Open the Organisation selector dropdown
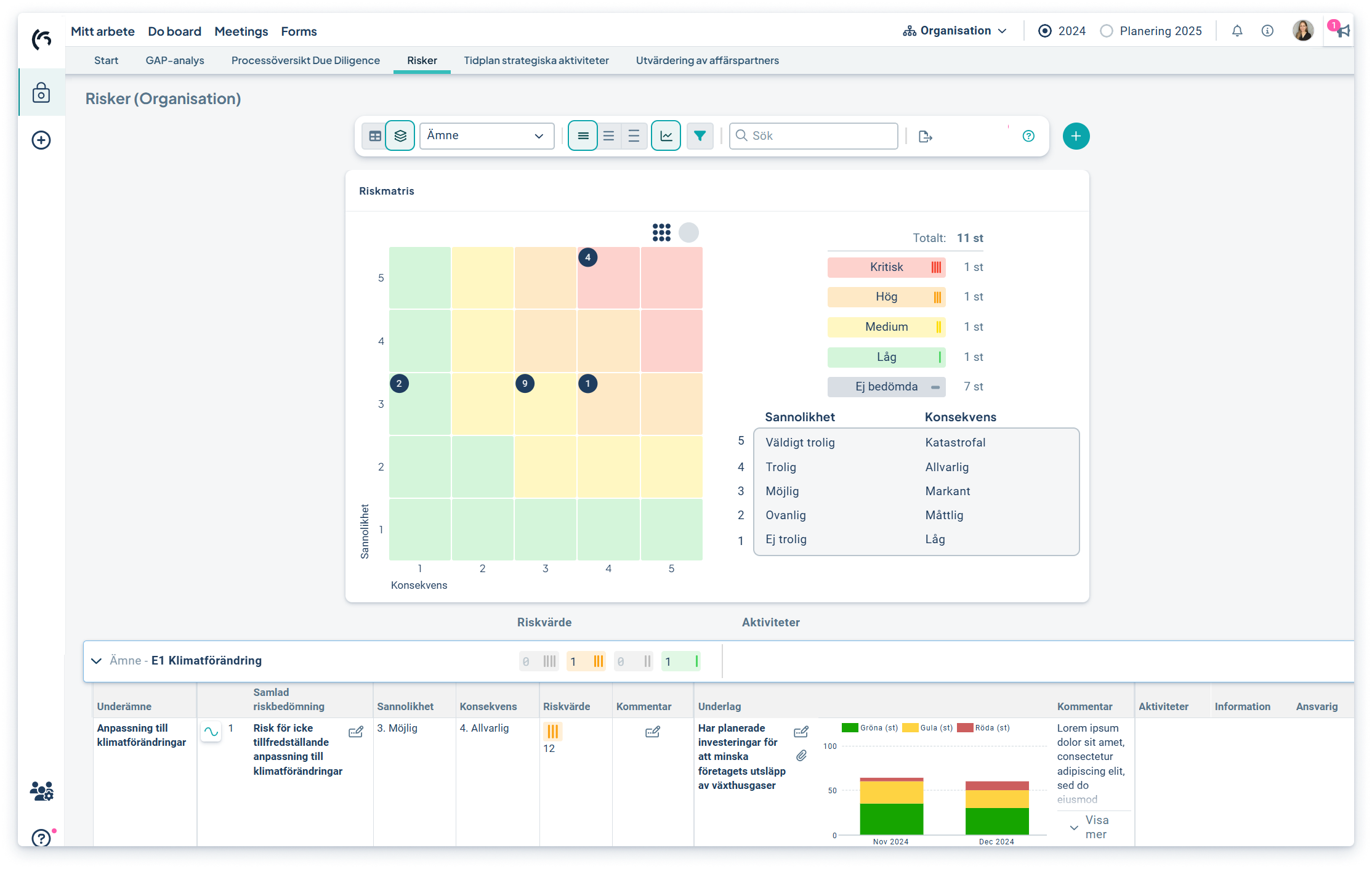 [955, 31]
